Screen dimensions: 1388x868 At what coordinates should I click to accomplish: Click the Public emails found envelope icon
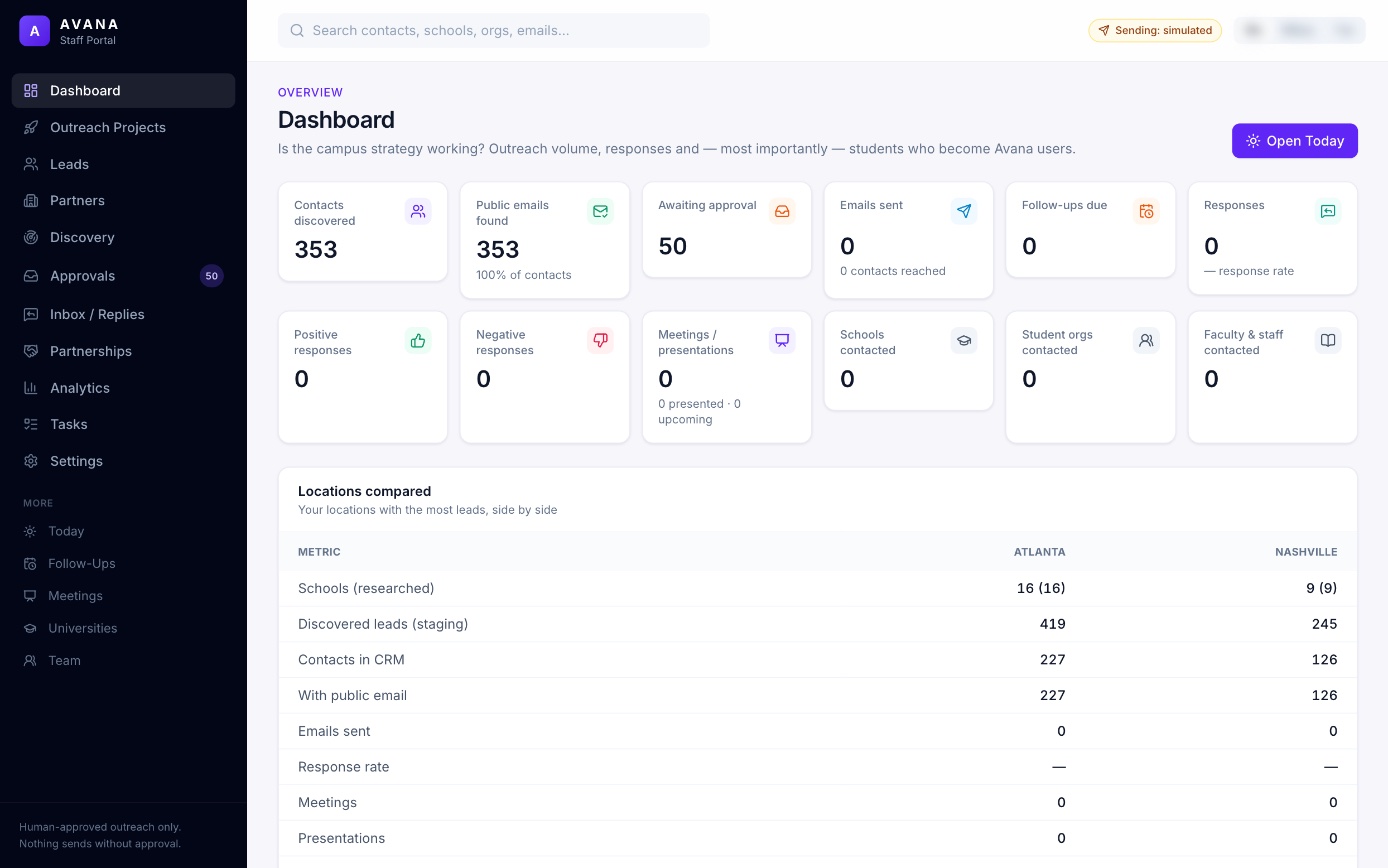(600, 211)
